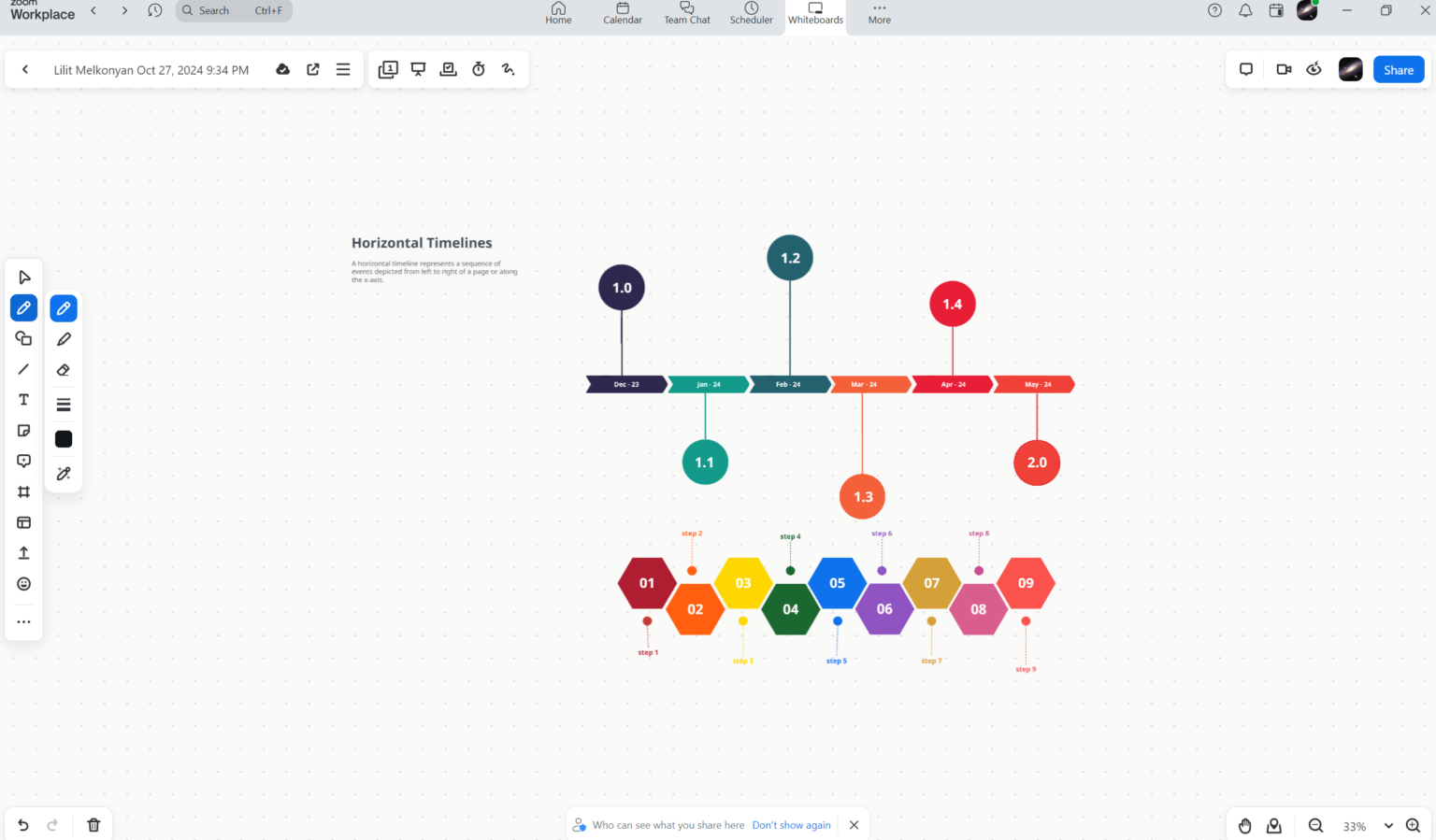Click the Upload icon in the sidebar
The image size is (1436, 840).
[x=23, y=552]
